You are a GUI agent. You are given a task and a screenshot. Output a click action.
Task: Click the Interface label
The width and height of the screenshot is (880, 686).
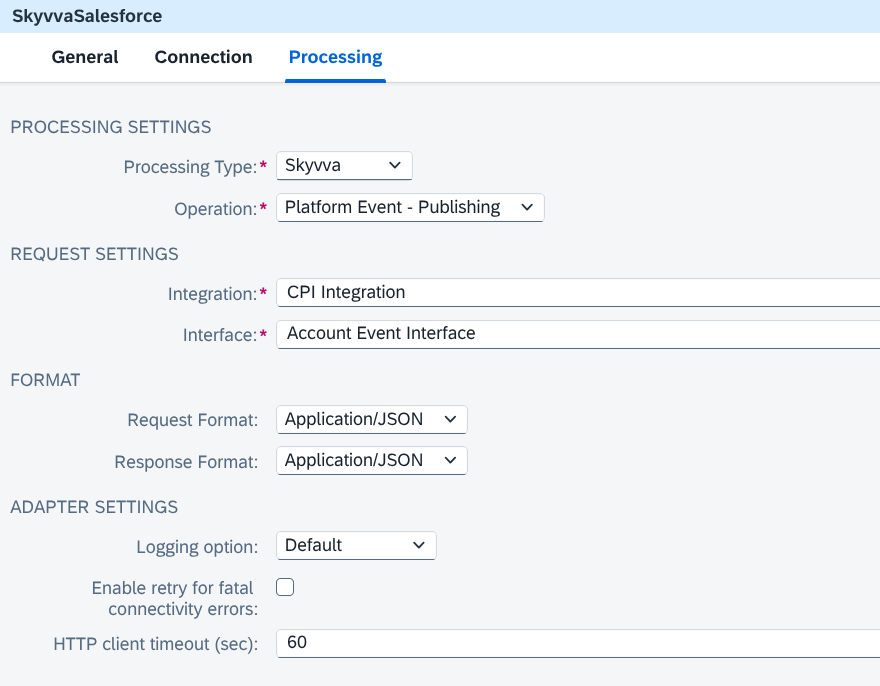(x=220, y=335)
